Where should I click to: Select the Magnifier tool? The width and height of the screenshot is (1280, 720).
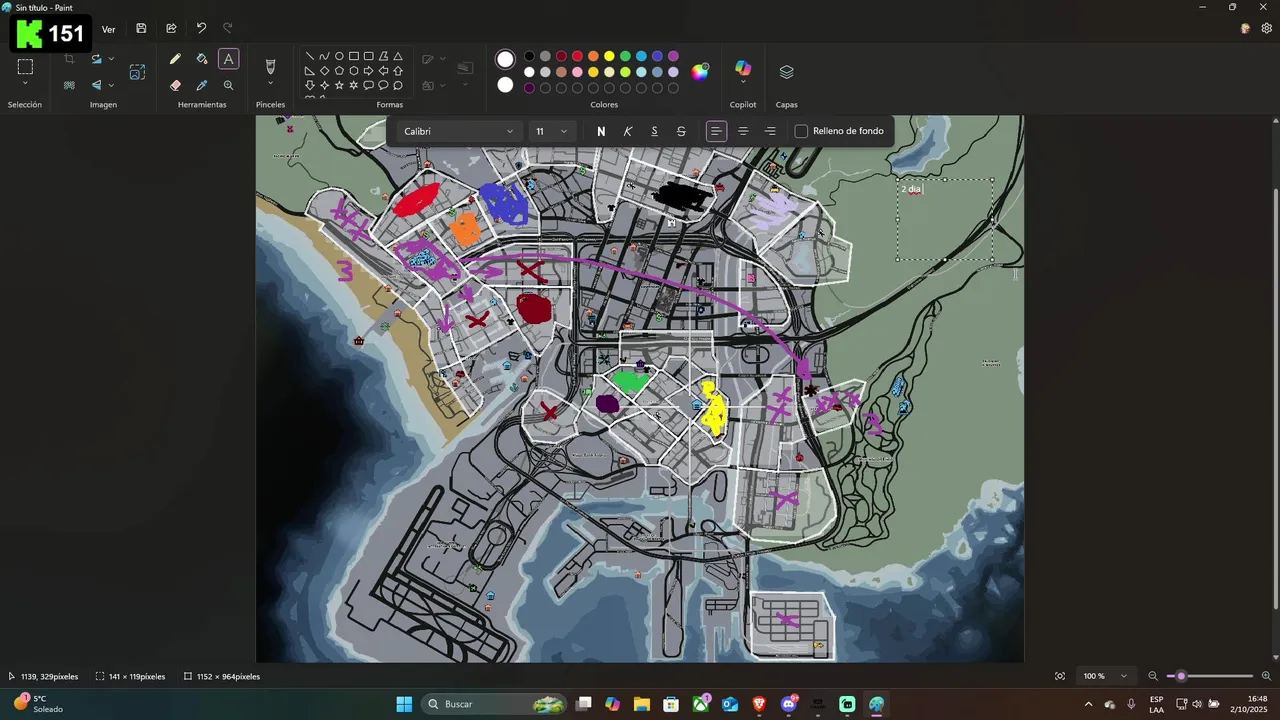(x=229, y=86)
